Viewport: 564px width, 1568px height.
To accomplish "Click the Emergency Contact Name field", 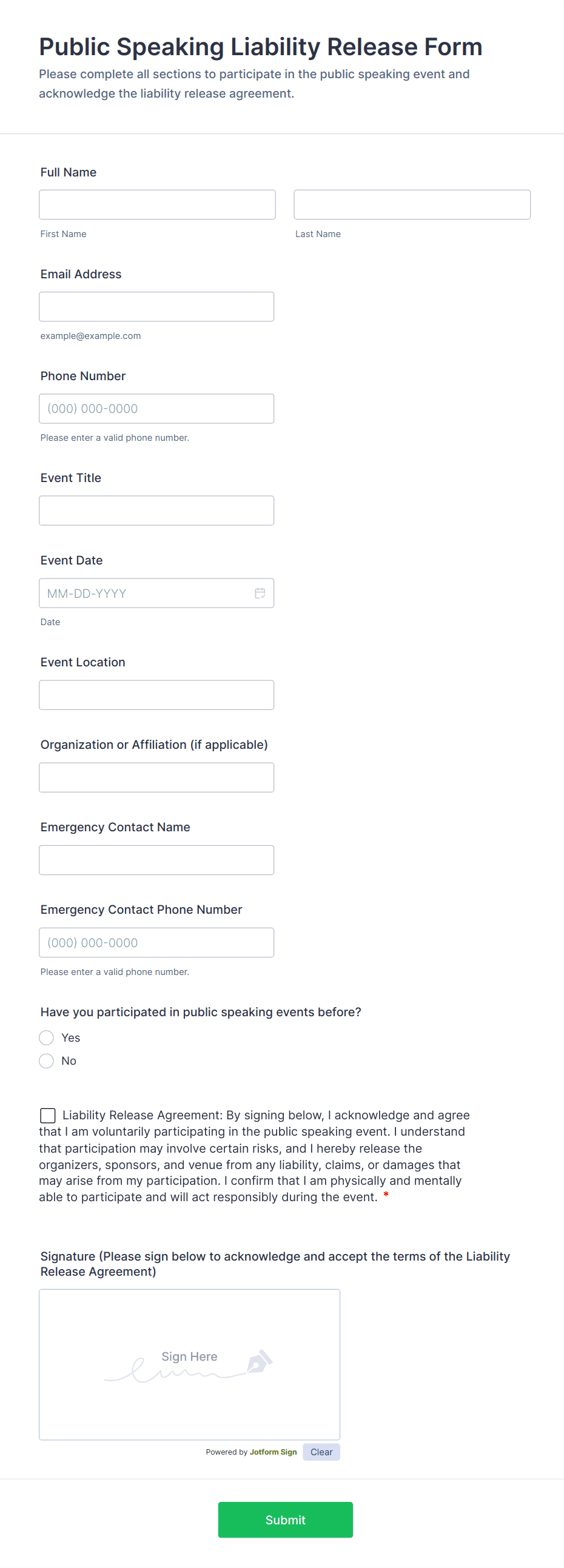I will [x=156, y=859].
